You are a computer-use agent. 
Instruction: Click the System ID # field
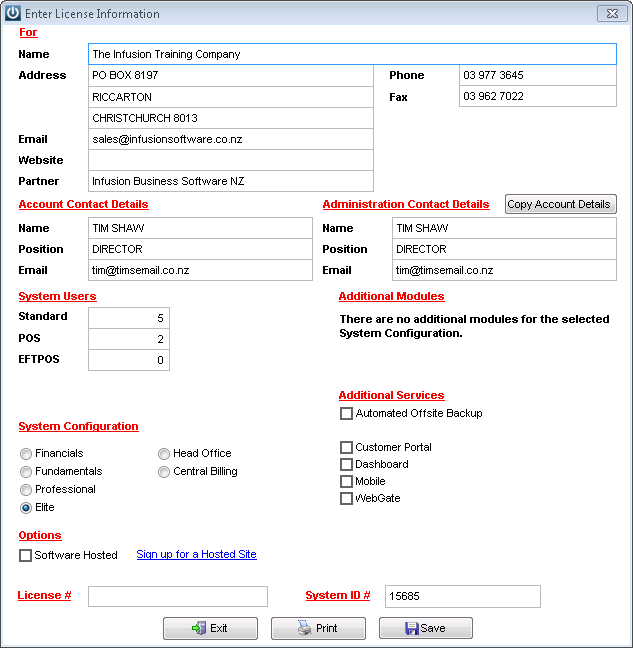point(463,596)
